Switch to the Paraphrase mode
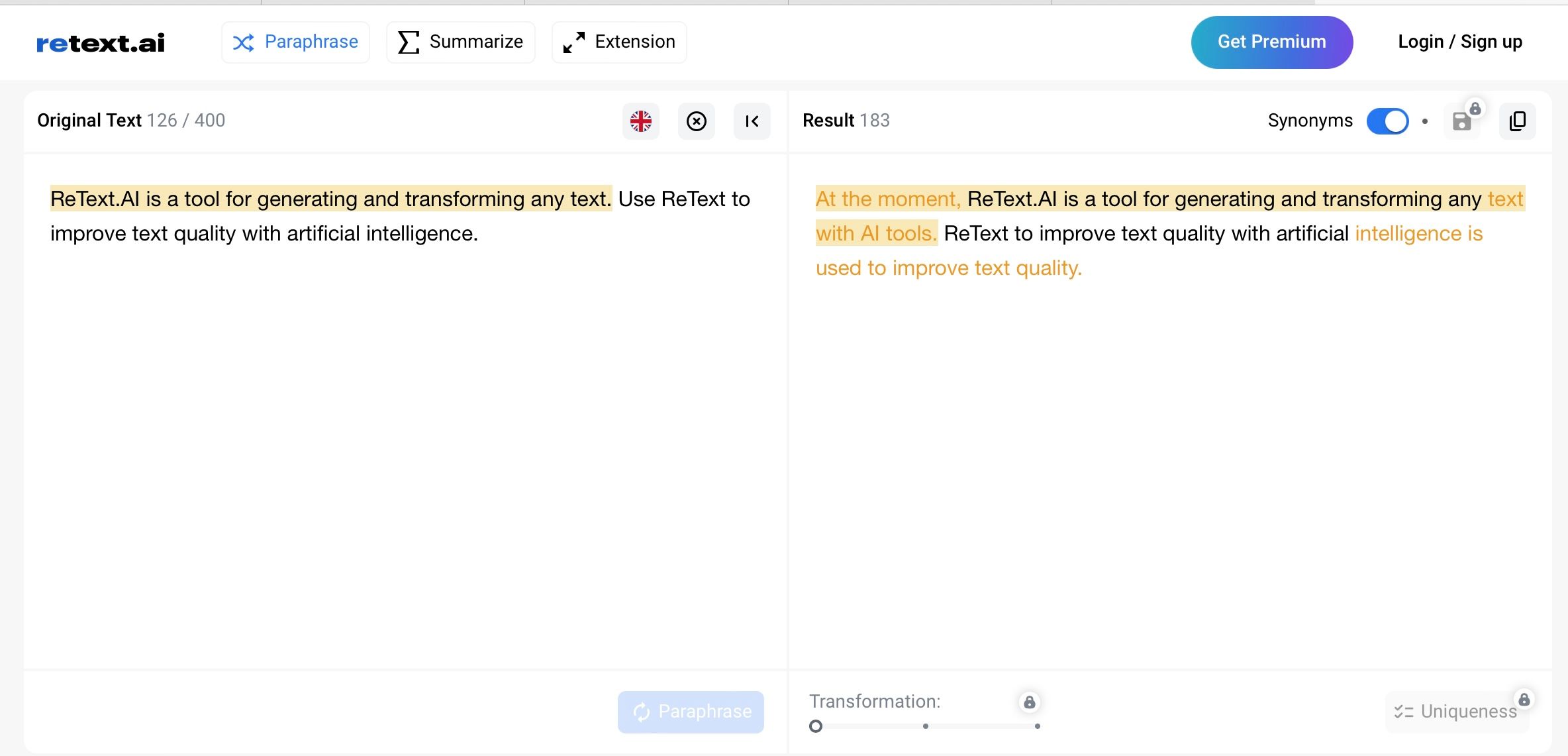 tap(295, 41)
